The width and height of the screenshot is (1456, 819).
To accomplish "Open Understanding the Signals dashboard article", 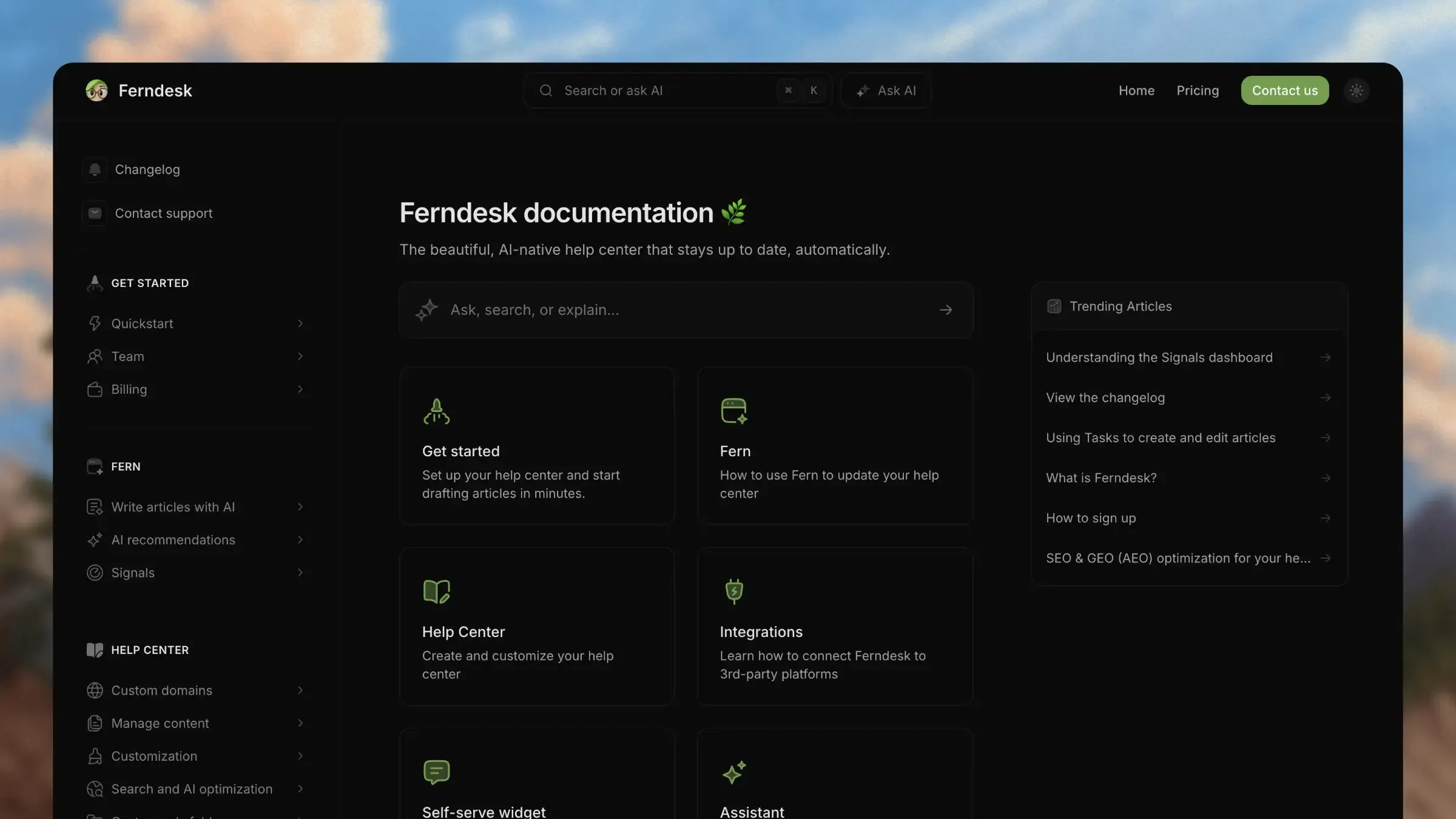I will 1159,357.
